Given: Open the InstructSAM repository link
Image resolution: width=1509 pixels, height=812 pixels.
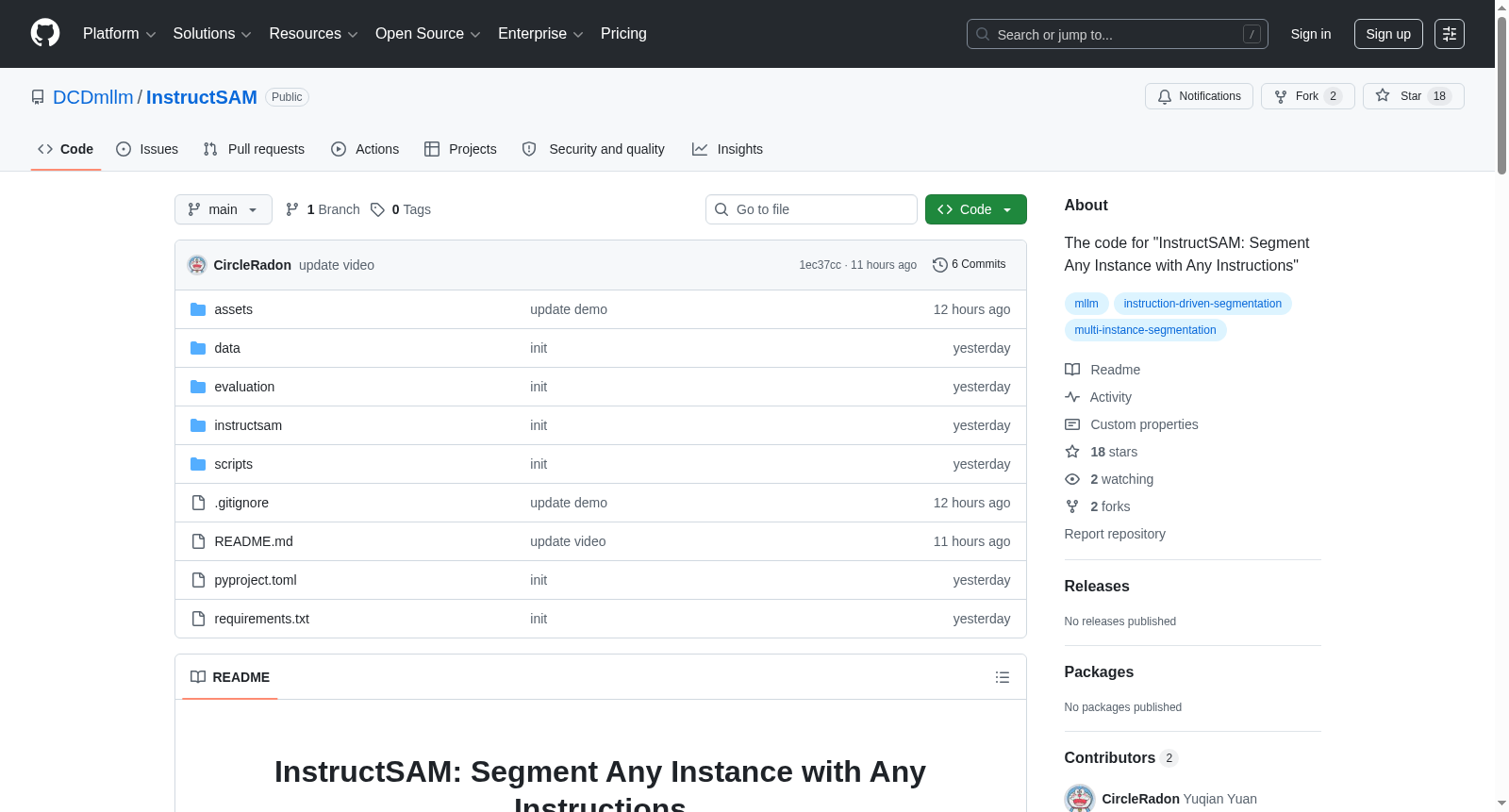Looking at the screenshot, I should (x=202, y=97).
